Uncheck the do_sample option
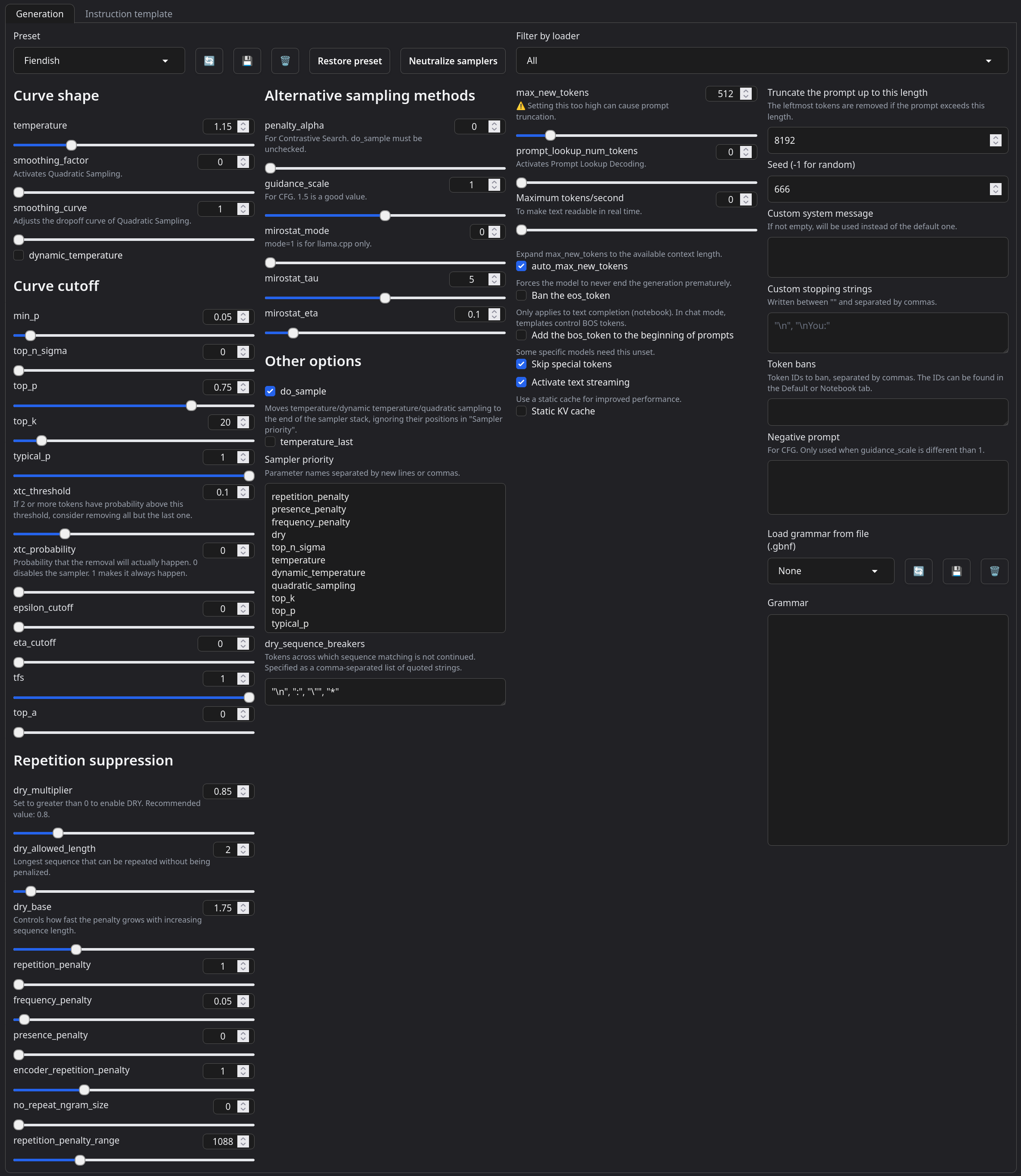The image size is (1021, 1176). [270, 391]
